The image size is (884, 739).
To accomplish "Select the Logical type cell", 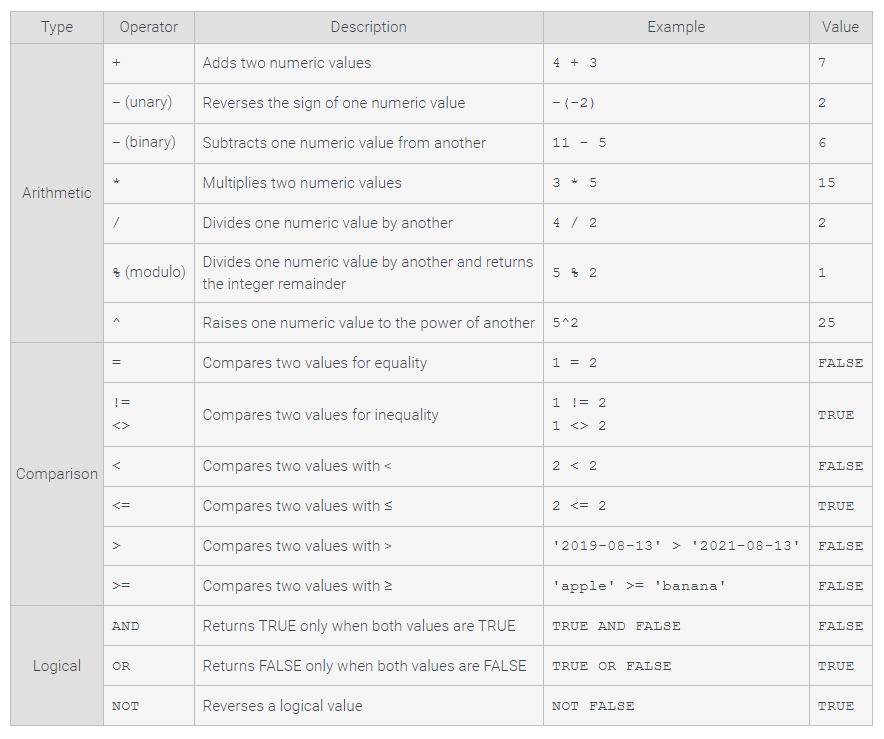I will coord(57,666).
